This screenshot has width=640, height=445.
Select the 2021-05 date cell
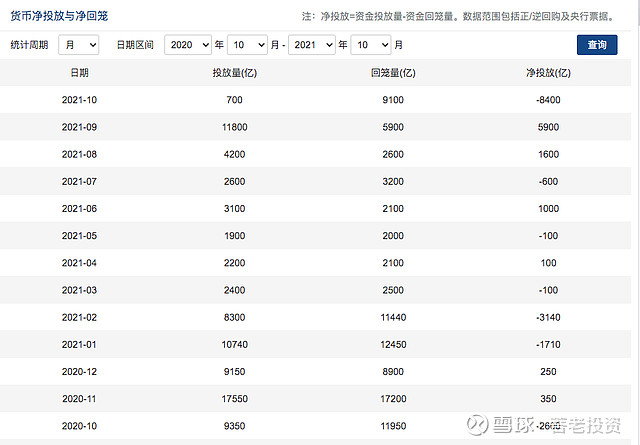pos(79,236)
